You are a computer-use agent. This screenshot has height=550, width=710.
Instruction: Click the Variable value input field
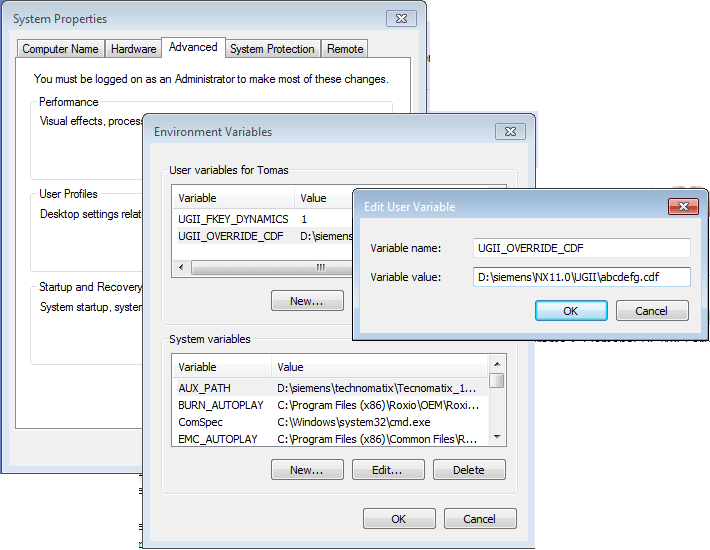[581, 277]
